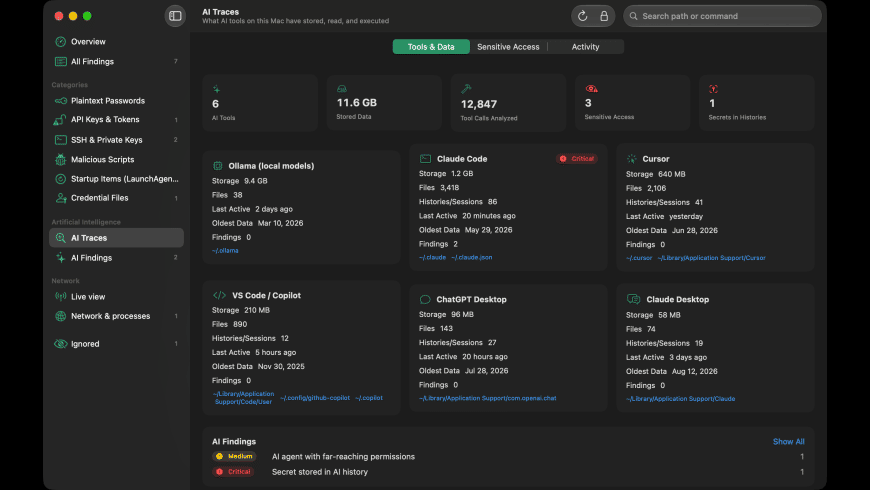Click Show All in AI Findings
Screen dimensions: 870x490
click(x=788, y=441)
